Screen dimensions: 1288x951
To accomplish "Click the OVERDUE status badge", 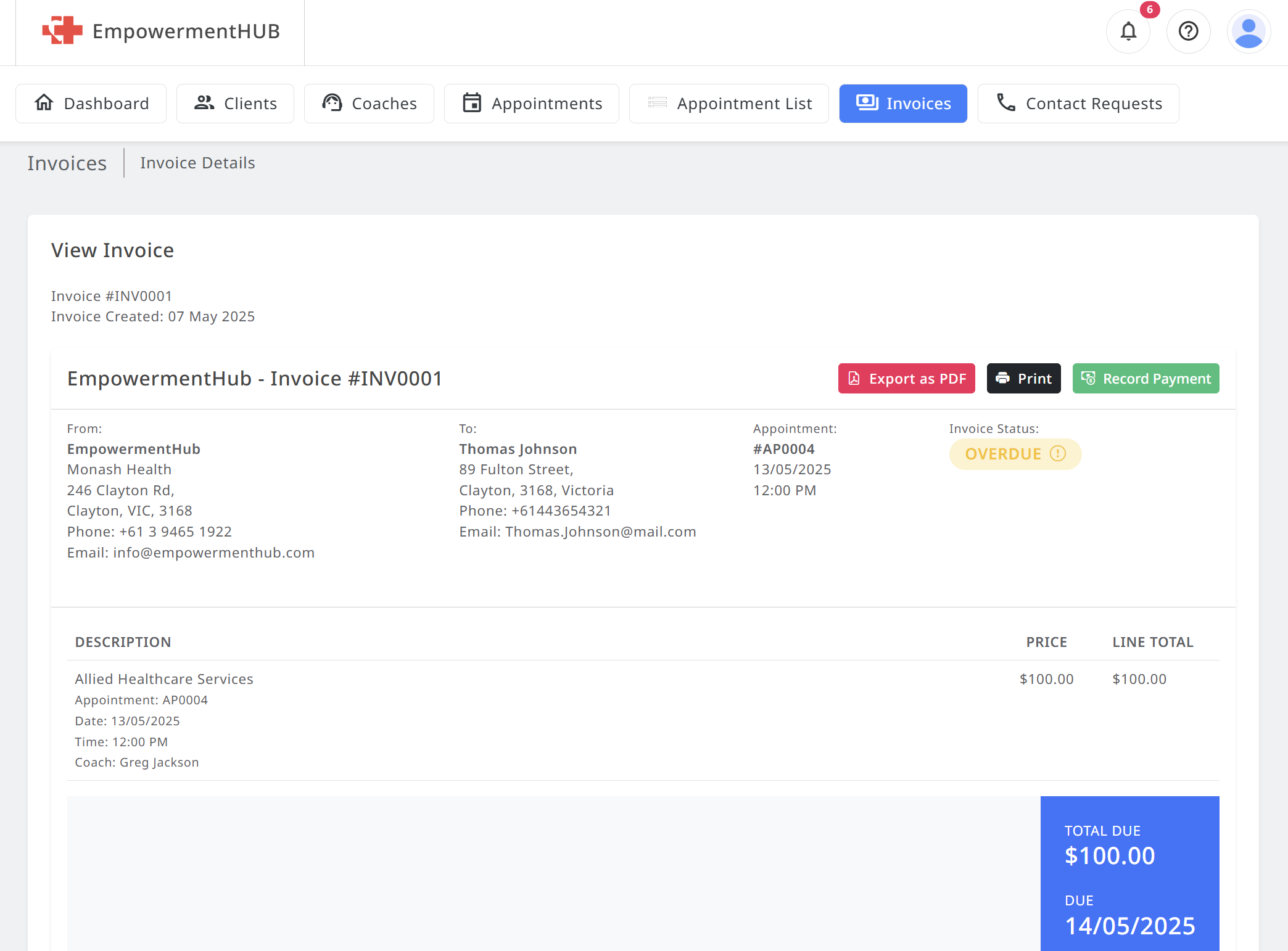I will [1015, 454].
